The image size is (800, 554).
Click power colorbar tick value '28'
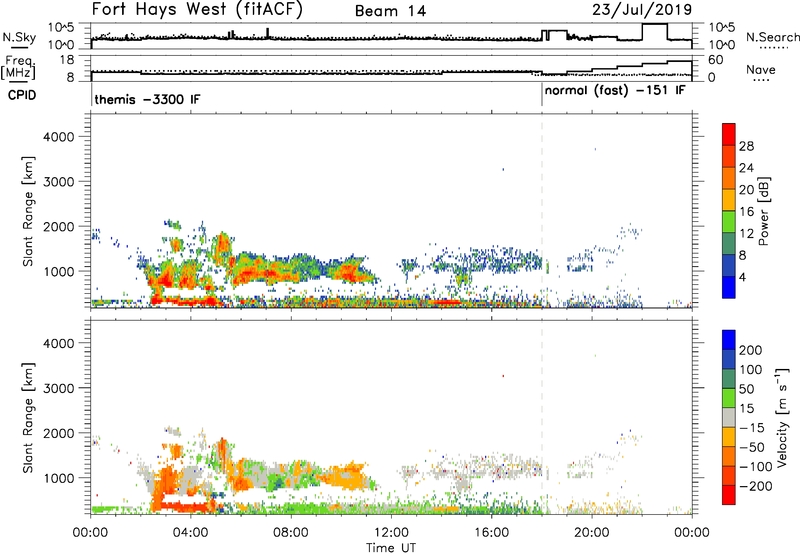(746, 146)
